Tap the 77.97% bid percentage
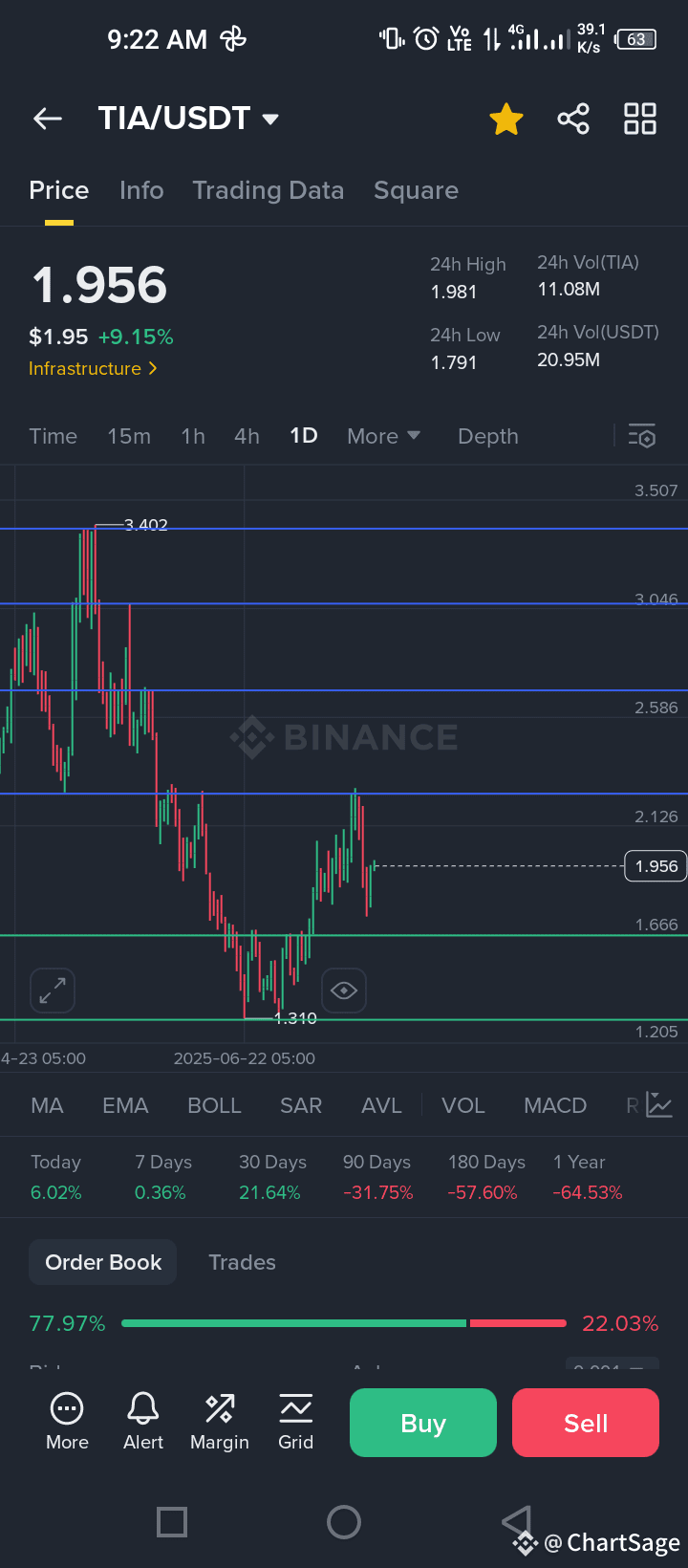 [68, 1323]
